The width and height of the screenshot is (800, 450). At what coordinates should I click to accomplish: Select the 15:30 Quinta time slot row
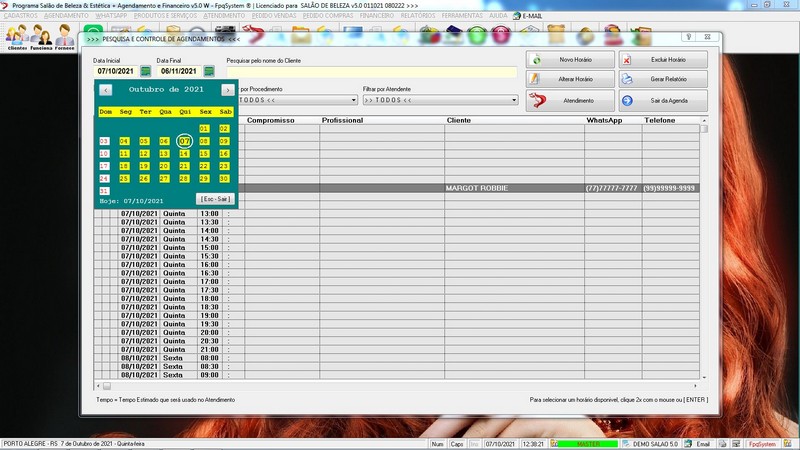(x=396, y=256)
